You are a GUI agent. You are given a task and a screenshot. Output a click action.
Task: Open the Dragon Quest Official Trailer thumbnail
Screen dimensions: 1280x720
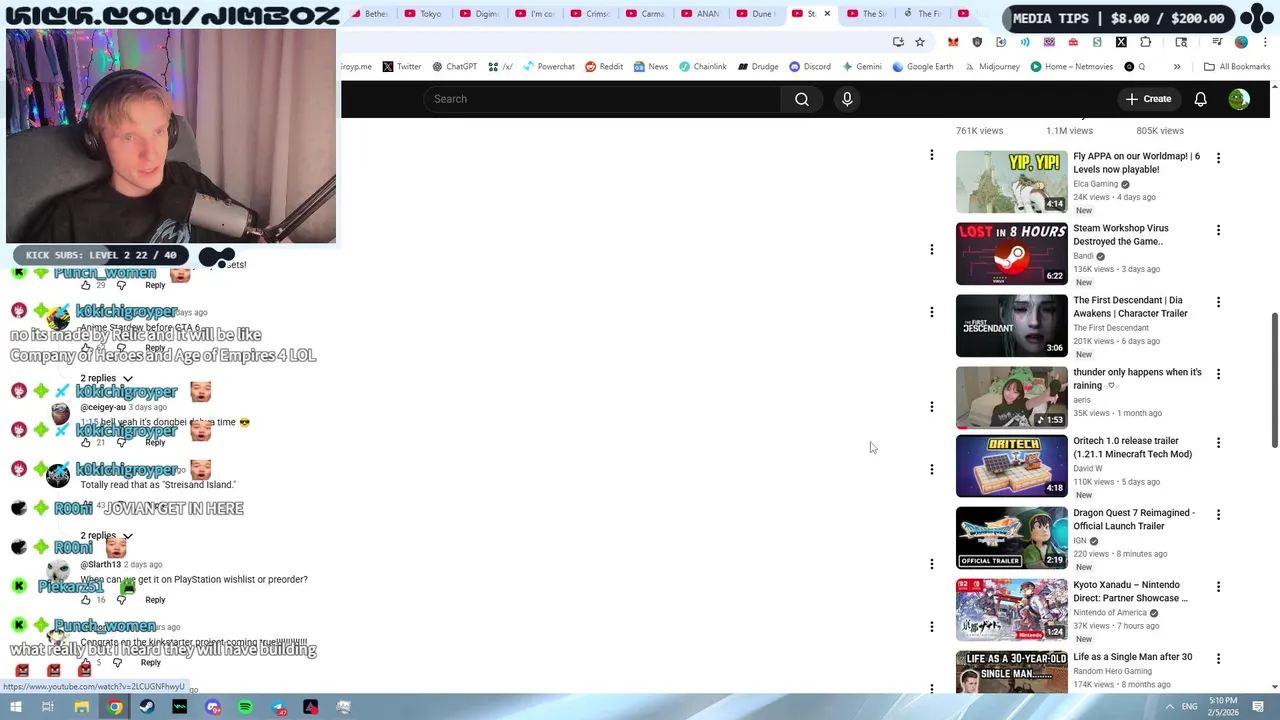(1011, 539)
